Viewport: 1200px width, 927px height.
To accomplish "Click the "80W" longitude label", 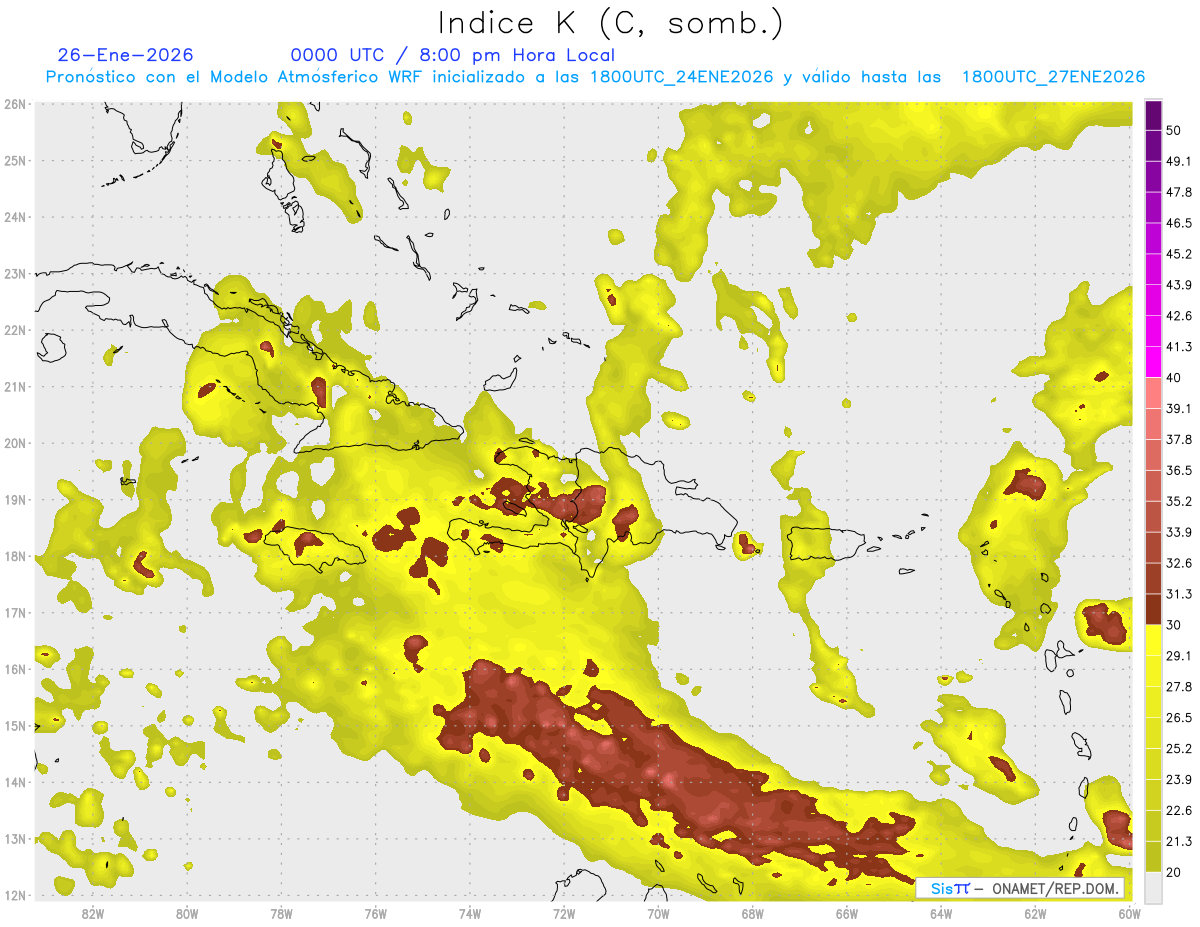I will (x=187, y=913).
